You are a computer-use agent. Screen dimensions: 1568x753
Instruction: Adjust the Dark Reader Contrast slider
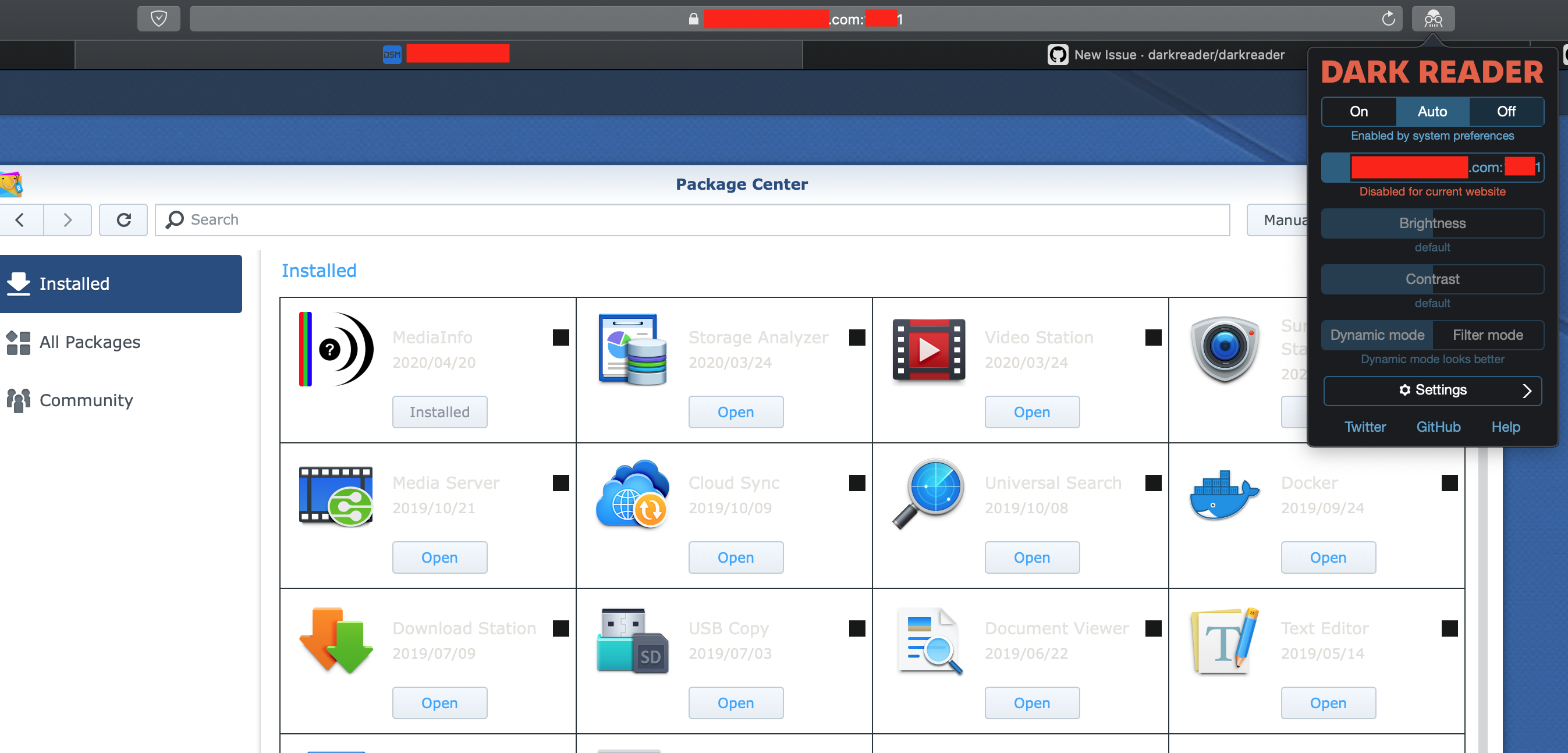coord(1432,279)
